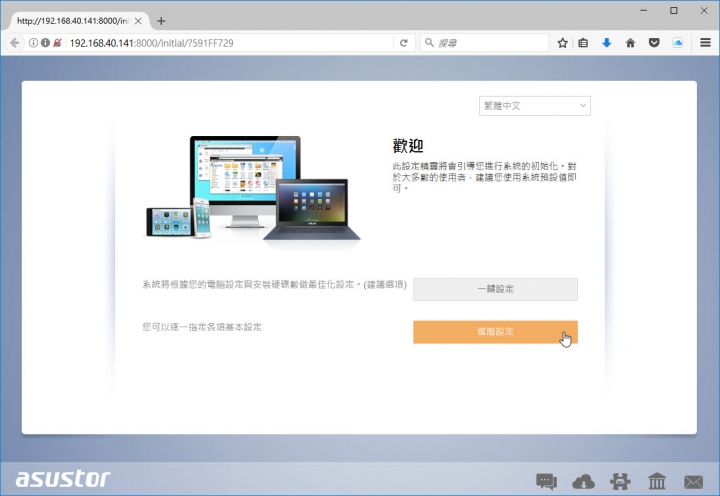The width and height of the screenshot is (720, 496).
Task: Click the text 您可以逐一指定各項基本設定
Action: coord(202,327)
